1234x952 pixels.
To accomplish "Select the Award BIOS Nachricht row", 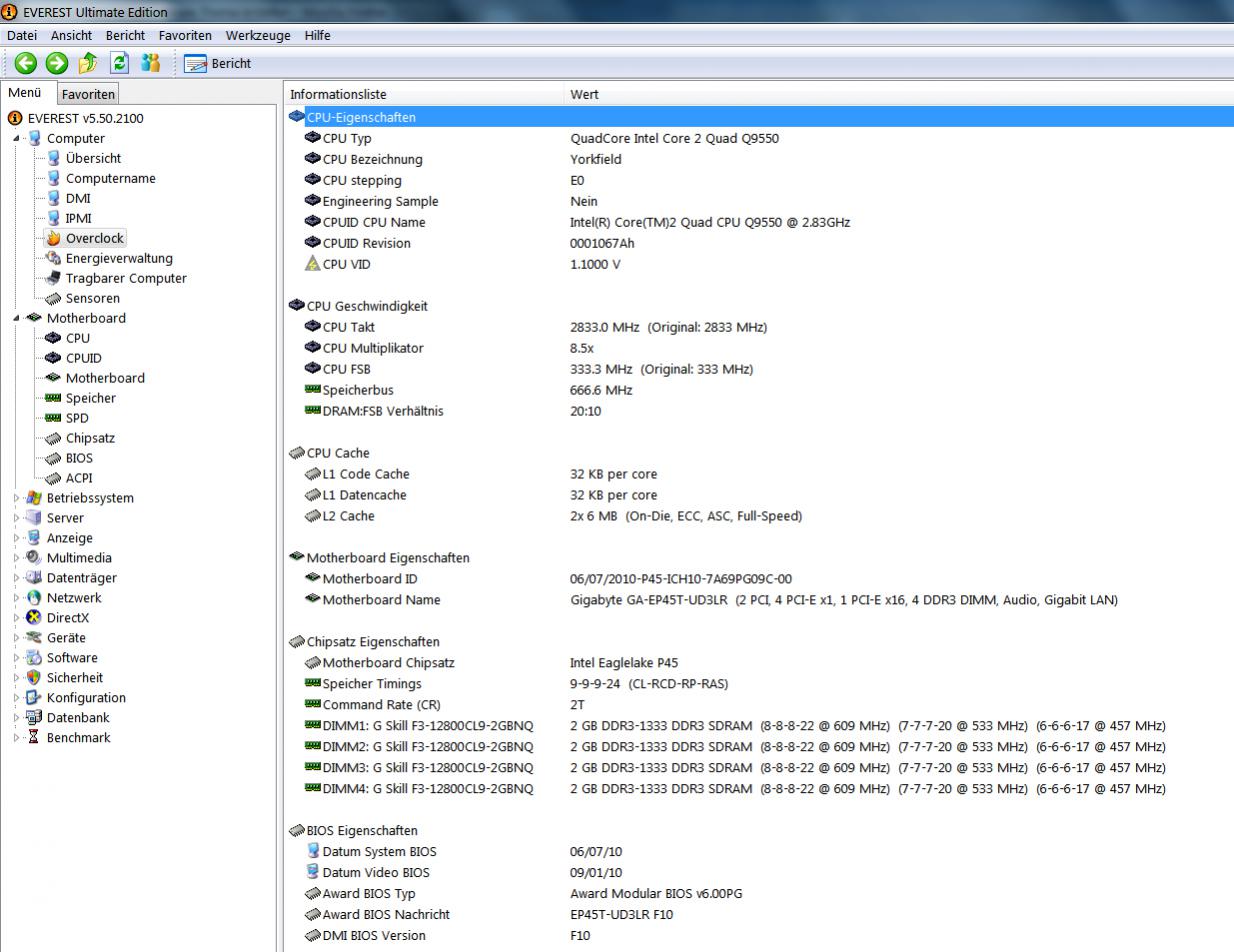I will click(759, 914).
